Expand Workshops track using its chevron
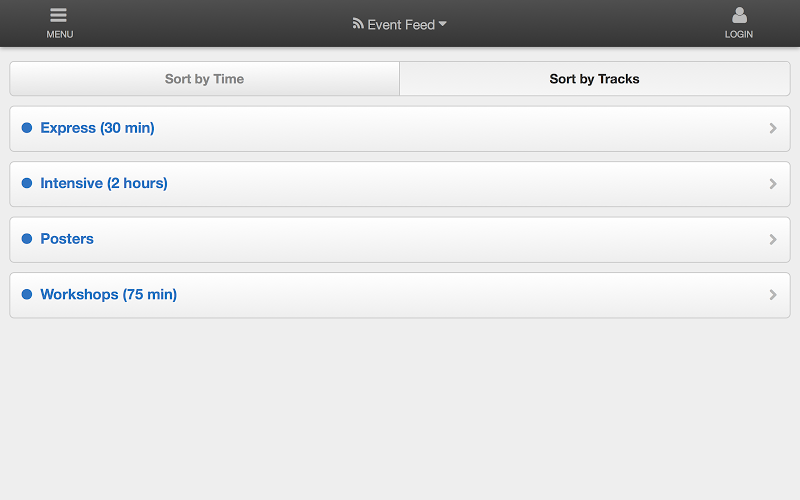This screenshot has height=500, width=800. [x=773, y=295]
